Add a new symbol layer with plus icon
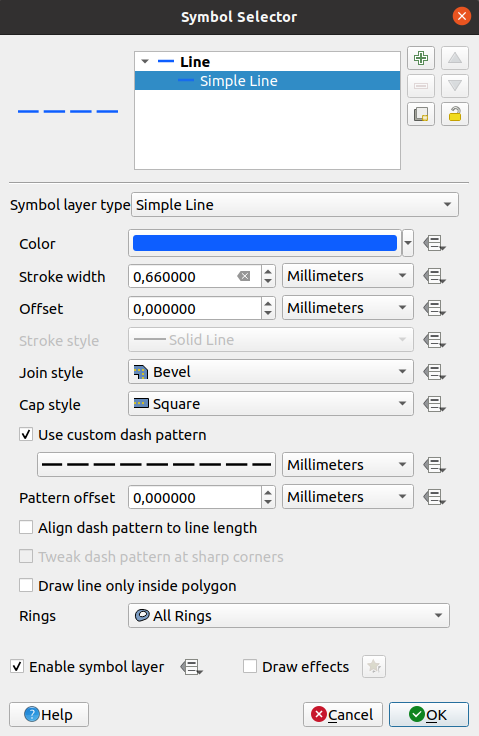The height and width of the screenshot is (736, 479). [421, 58]
